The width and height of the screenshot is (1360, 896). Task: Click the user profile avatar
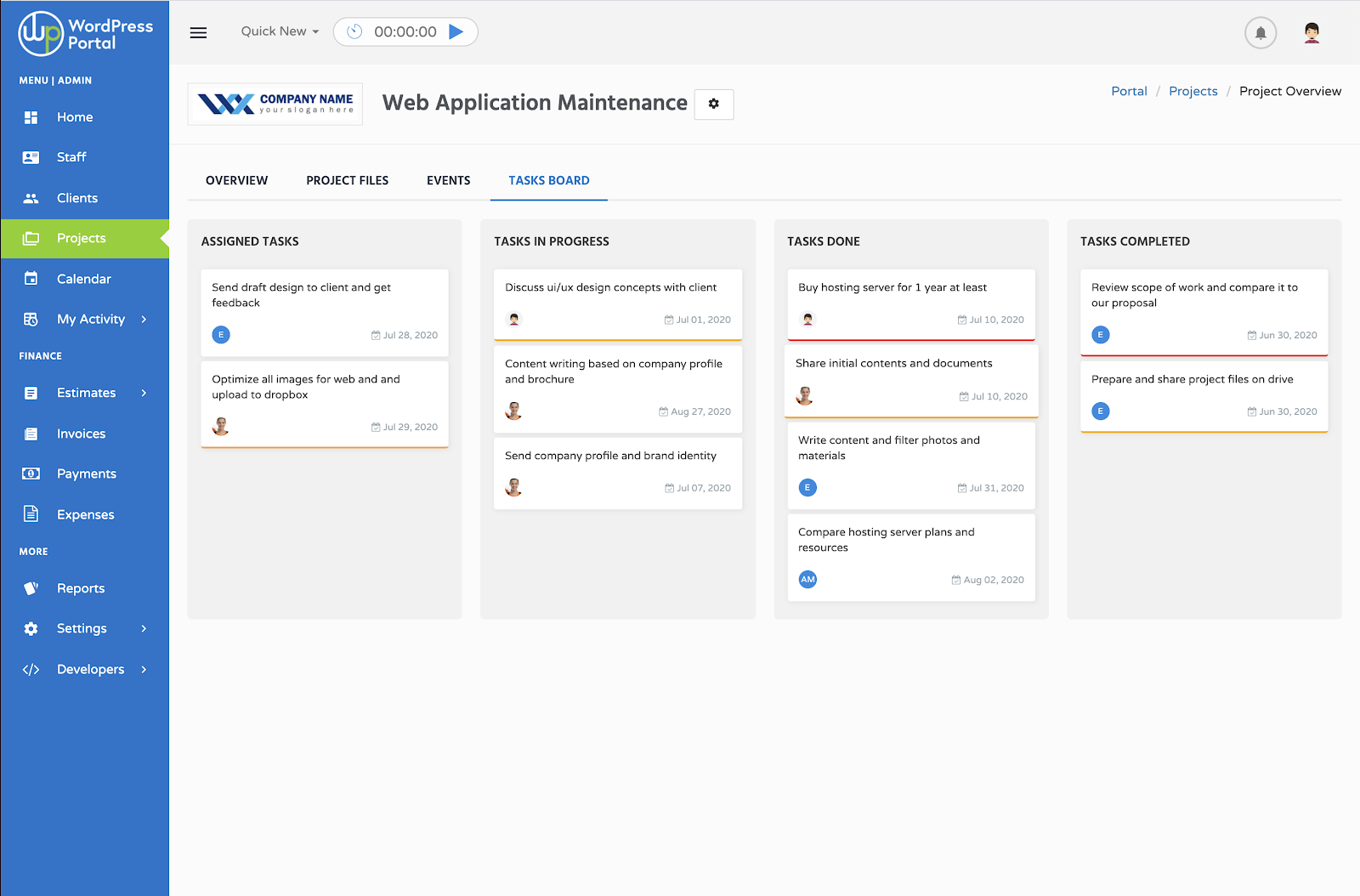tap(1312, 33)
